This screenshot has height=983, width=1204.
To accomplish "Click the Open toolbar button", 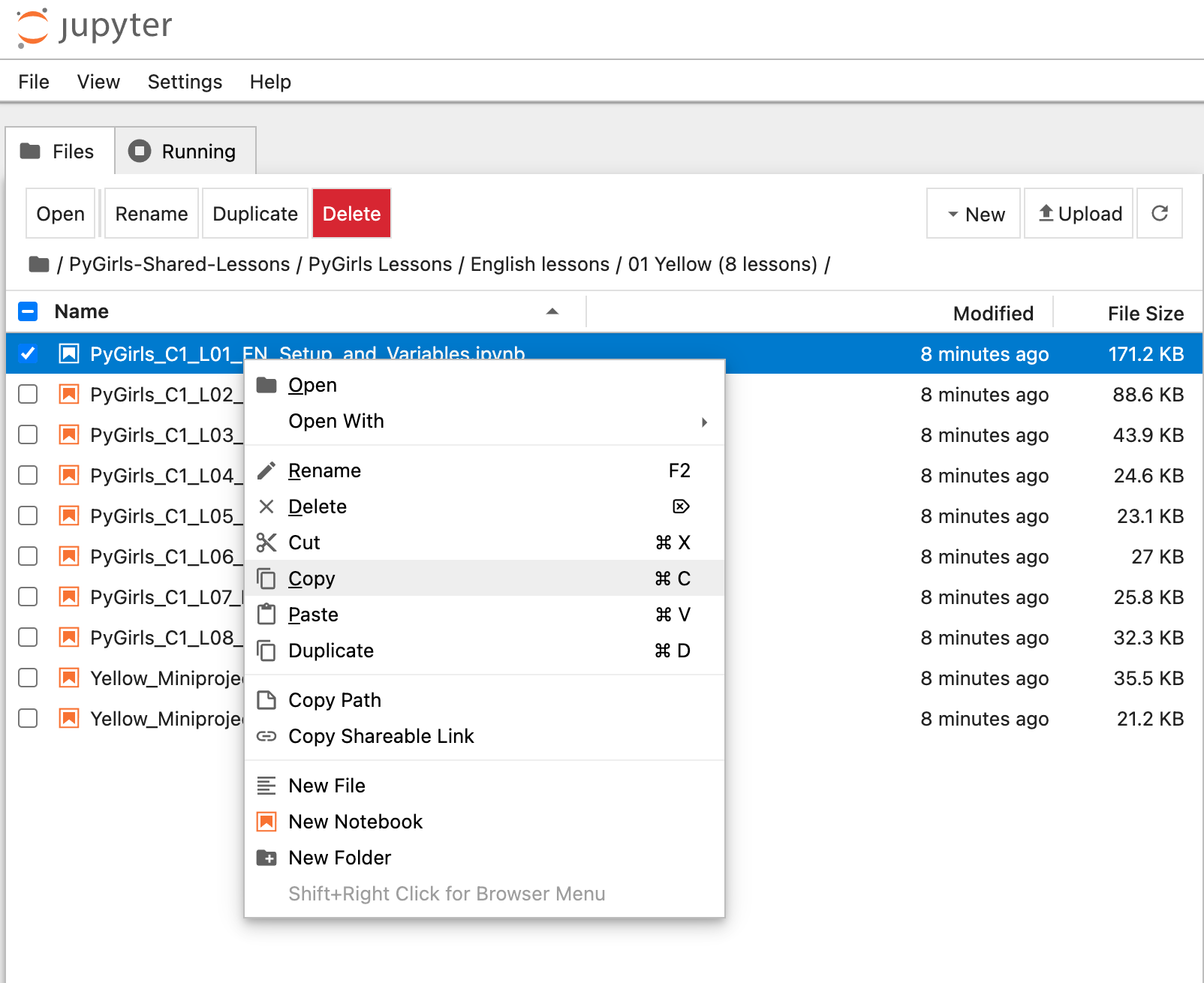I will coord(61,213).
